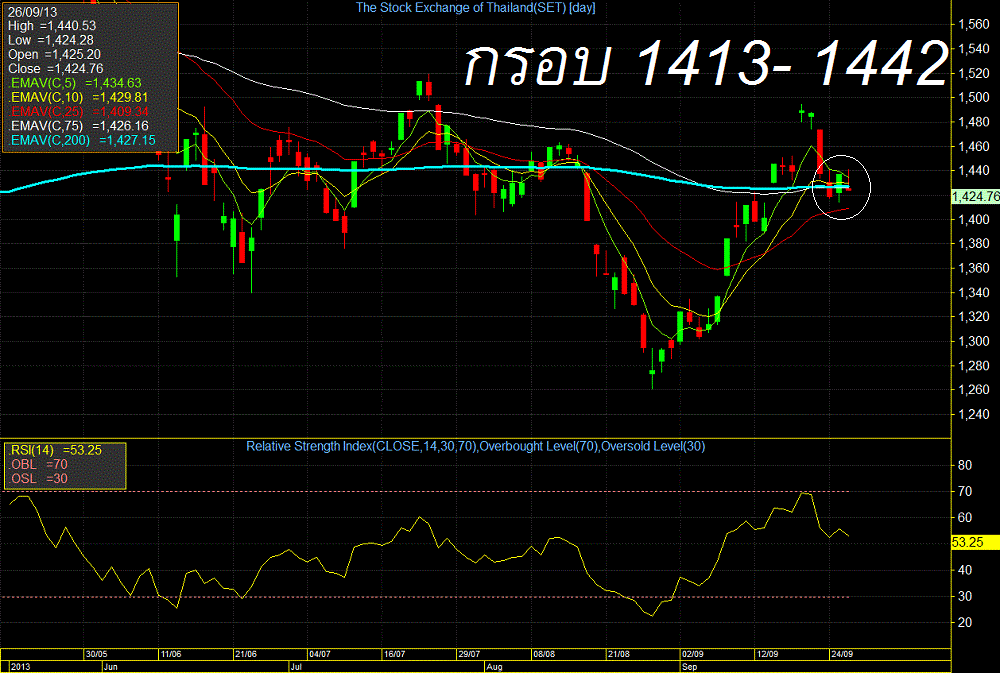Click the chart title 'The Stock Exchange of Thailand(SET) [day]'
Image resolution: width=1000 pixels, height=673 pixels.
click(x=475, y=8)
